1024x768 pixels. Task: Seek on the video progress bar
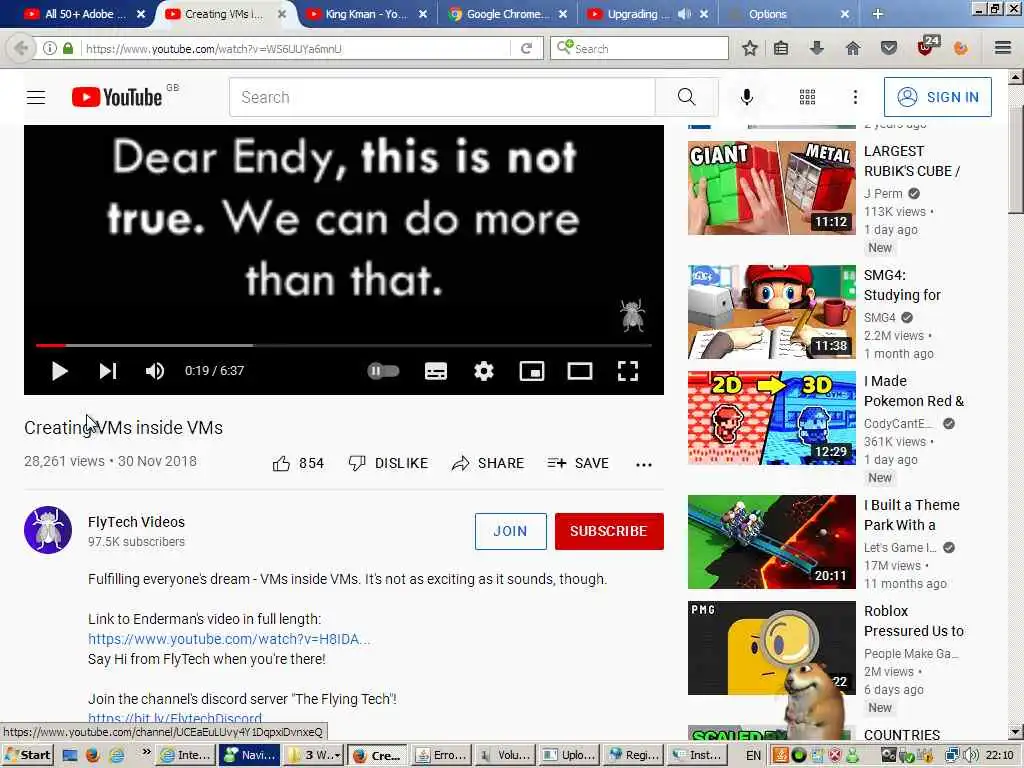click(x=344, y=345)
